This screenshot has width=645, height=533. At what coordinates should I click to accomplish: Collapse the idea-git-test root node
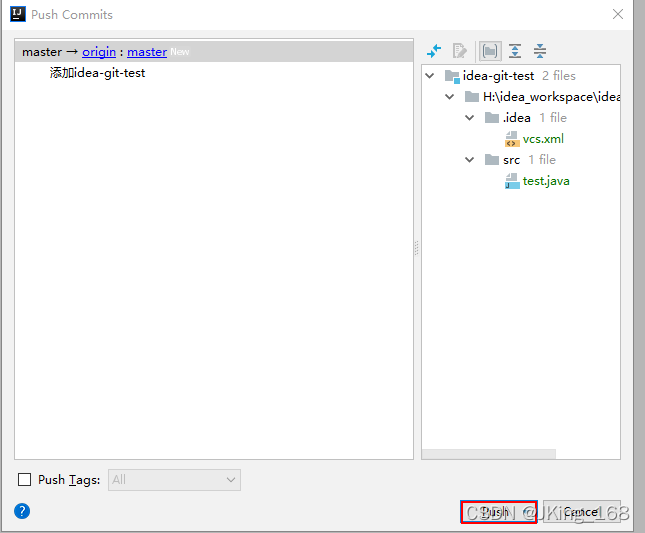(x=430, y=76)
